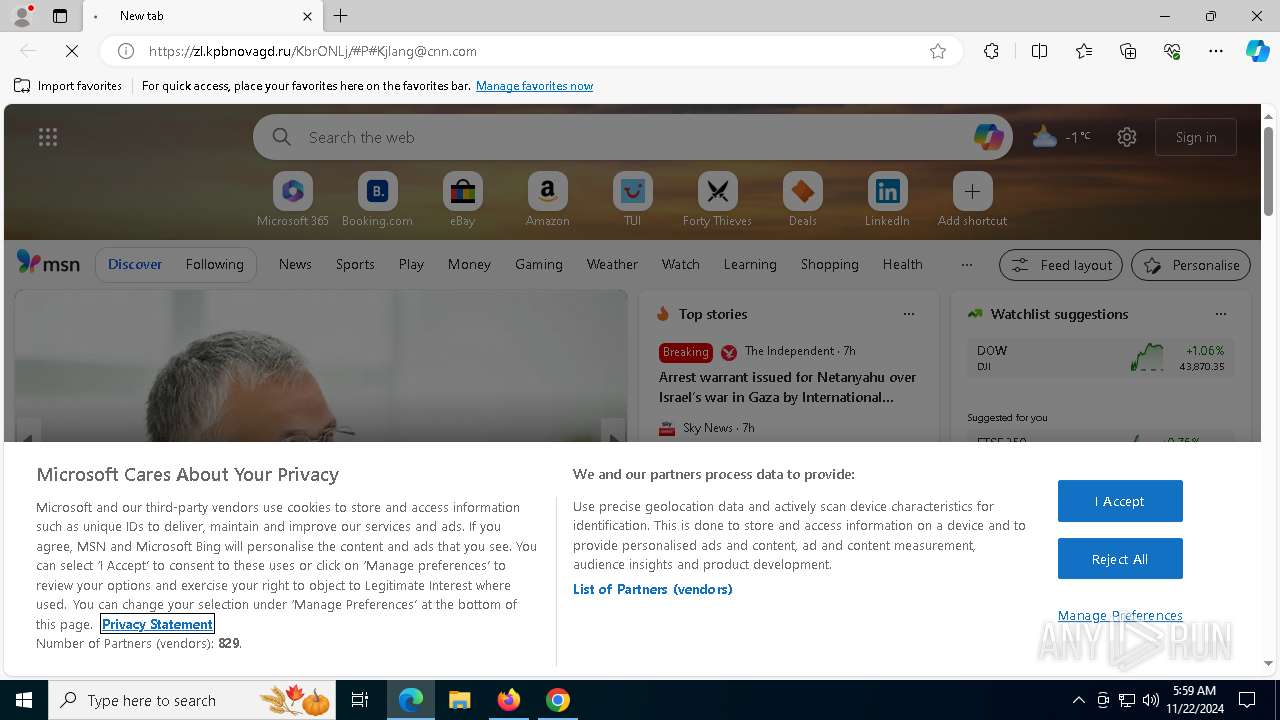Open Top stories more options
1280x720 pixels.
(909, 314)
